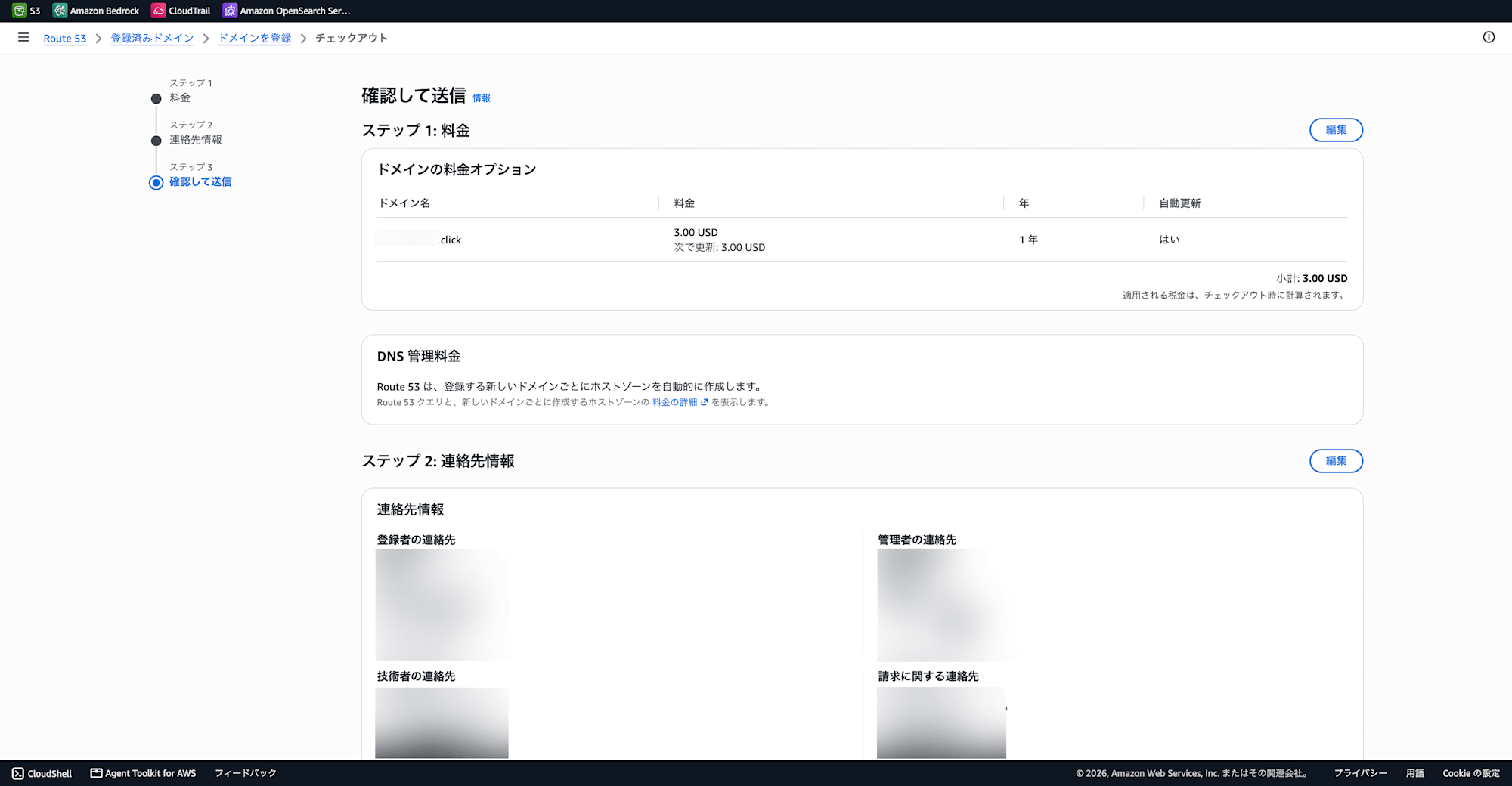Screen dimensions: 1512x786
Task: Click the ドメインの料金オプション heading
Action: (457, 169)
